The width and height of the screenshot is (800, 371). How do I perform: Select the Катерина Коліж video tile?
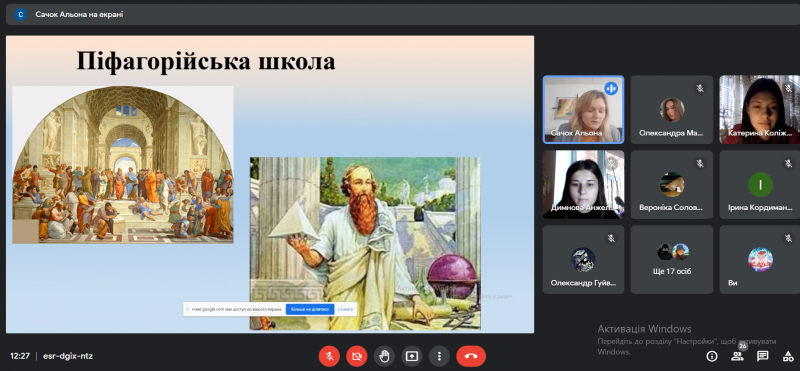click(x=760, y=109)
